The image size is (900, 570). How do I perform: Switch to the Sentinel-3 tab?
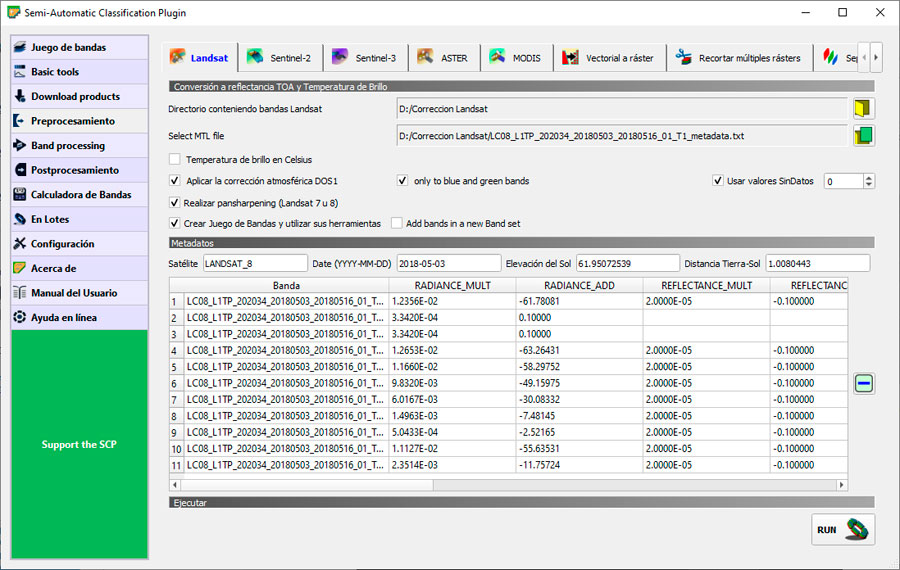(365, 58)
